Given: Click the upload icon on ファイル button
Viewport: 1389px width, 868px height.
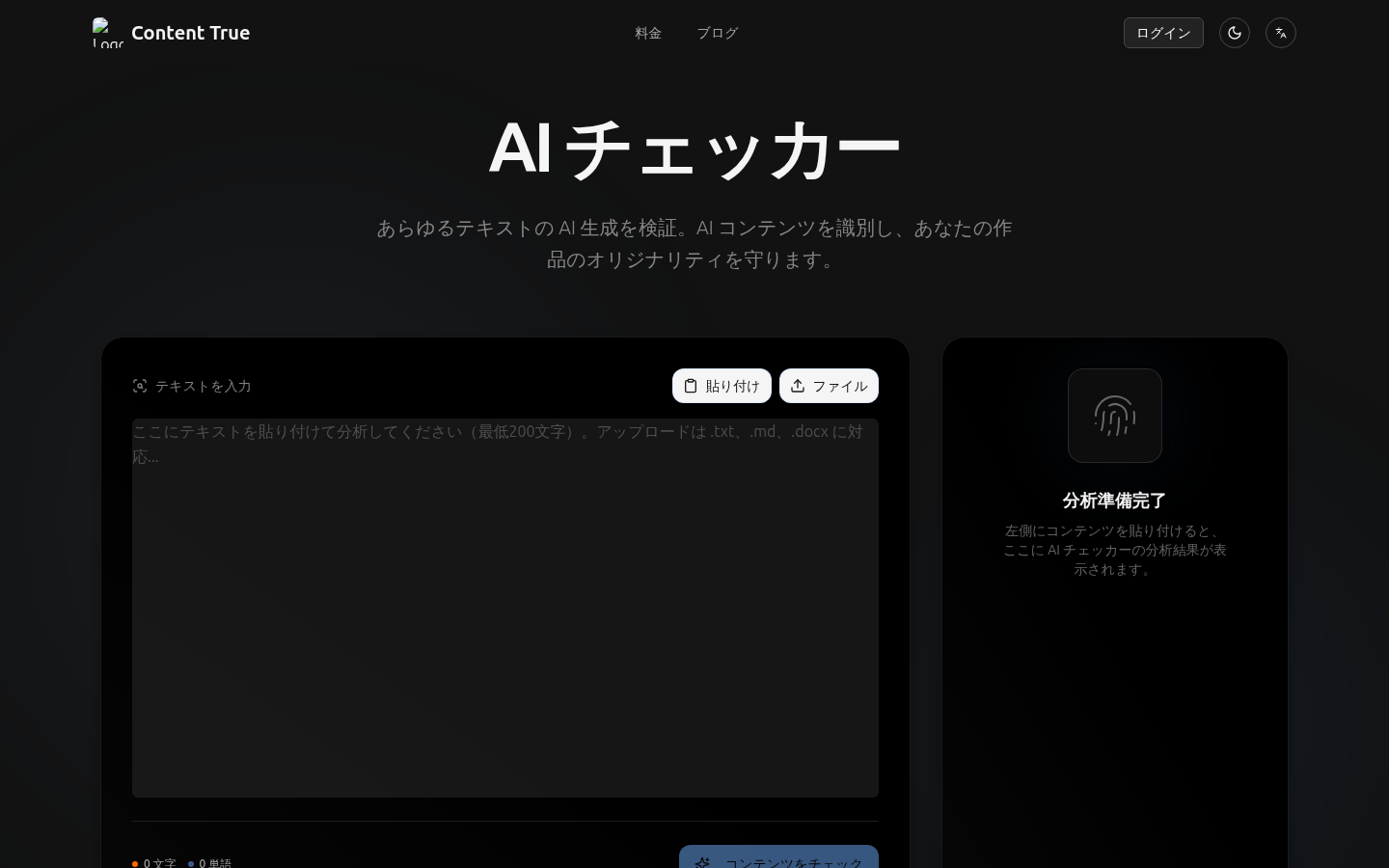Looking at the screenshot, I should click(798, 386).
